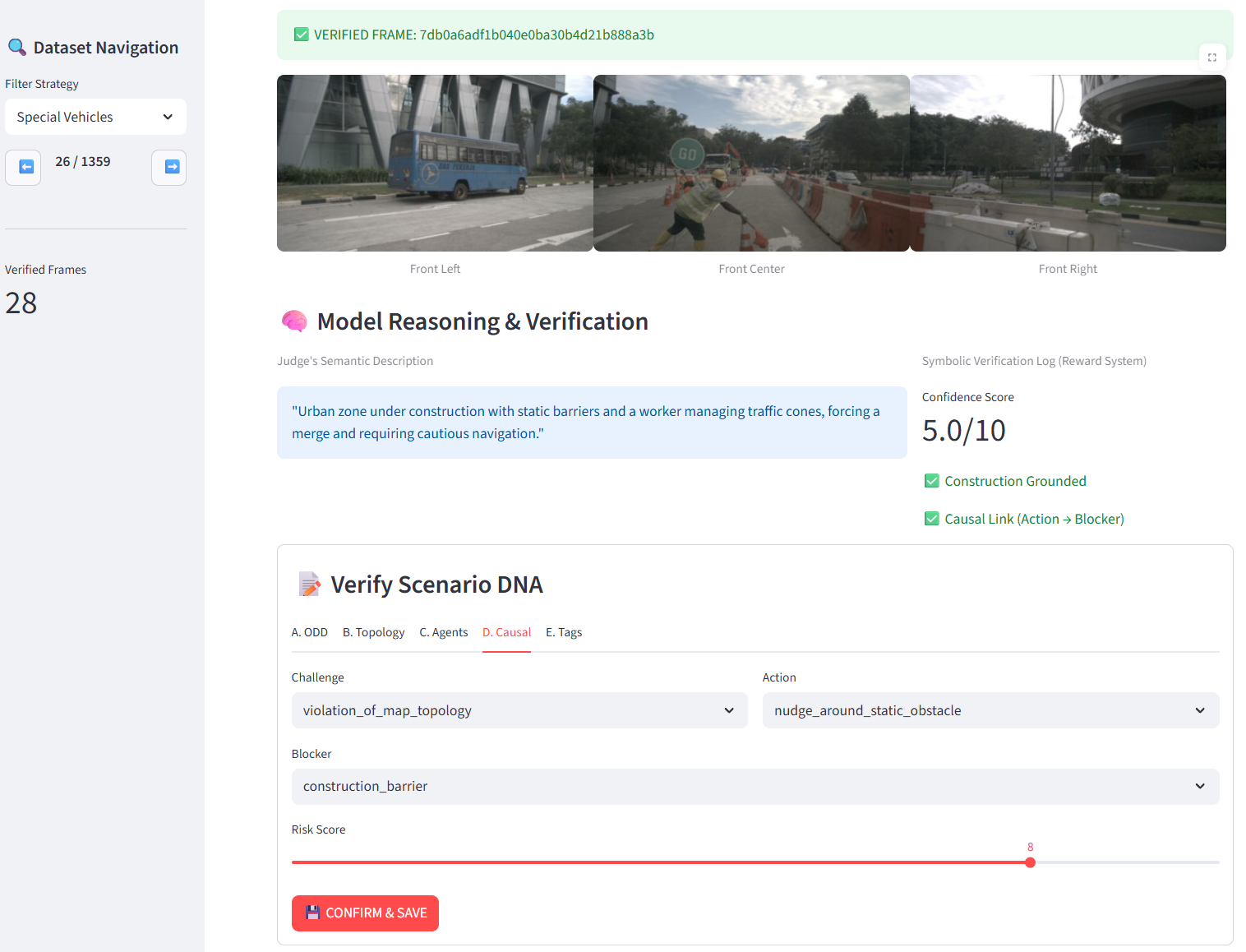Image resolution: width=1246 pixels, height=952 pixels.
Task: Expand the Challenge dropdown
Action: [519, 710]
